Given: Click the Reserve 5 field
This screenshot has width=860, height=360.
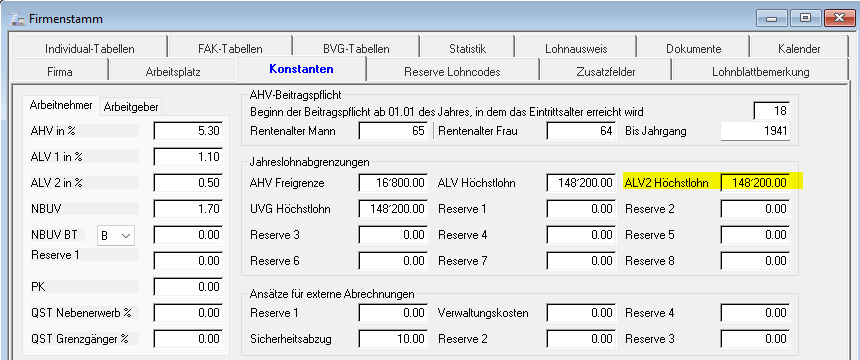Looking at the screenshot, I should click(755, 235).
